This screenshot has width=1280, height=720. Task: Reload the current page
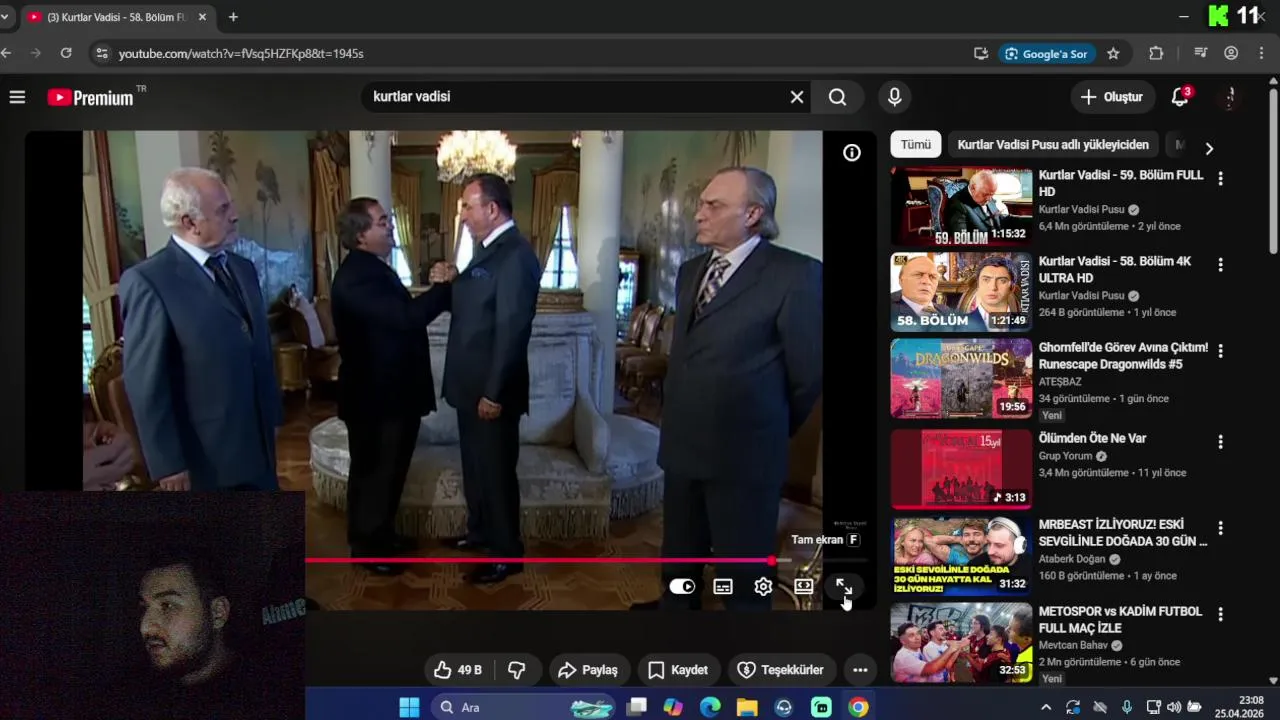tap(66, 53)
